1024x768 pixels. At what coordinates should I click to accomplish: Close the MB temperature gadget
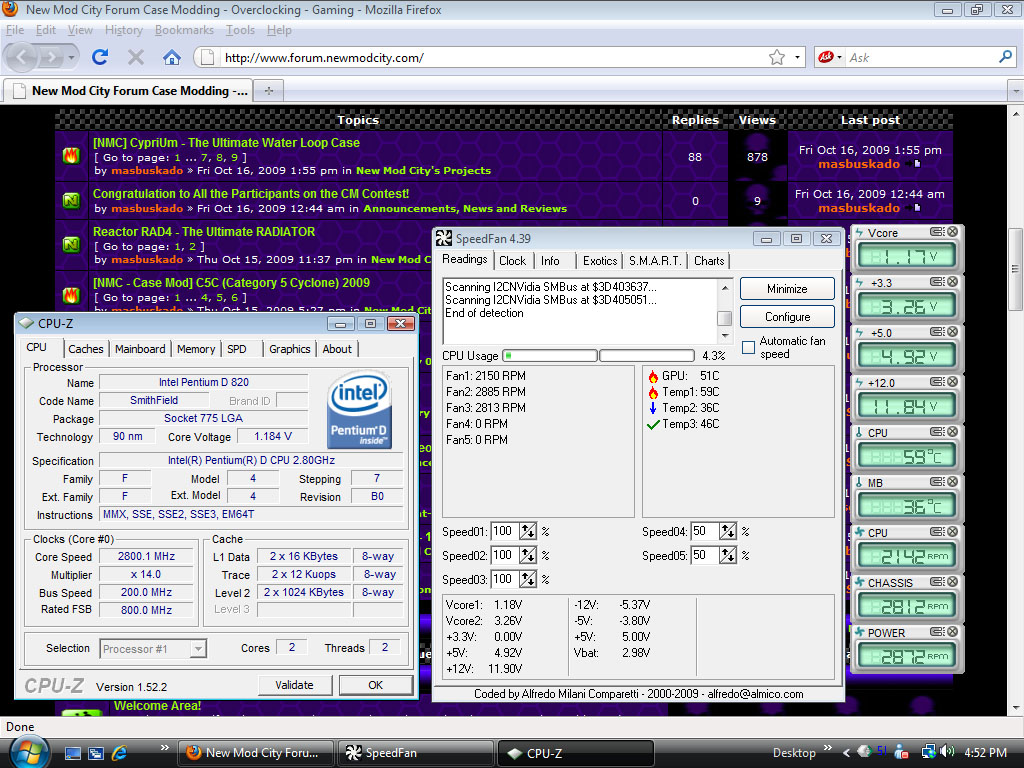[x=952, y=482]
